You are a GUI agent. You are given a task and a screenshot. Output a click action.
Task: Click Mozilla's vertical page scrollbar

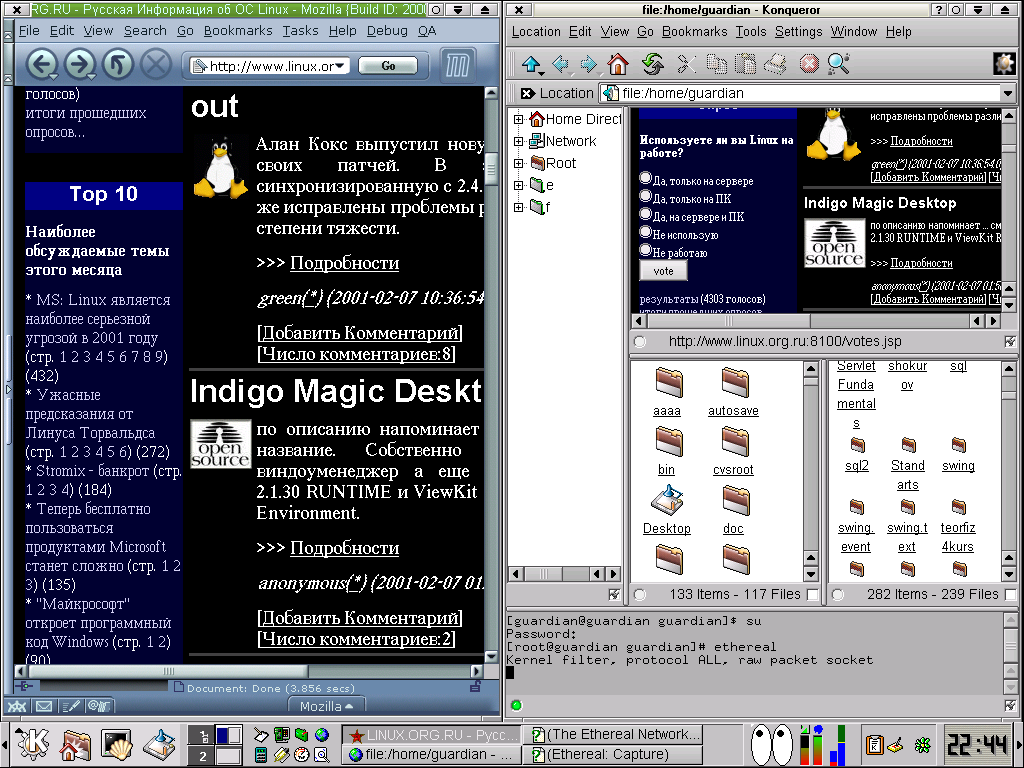[492, 374]
